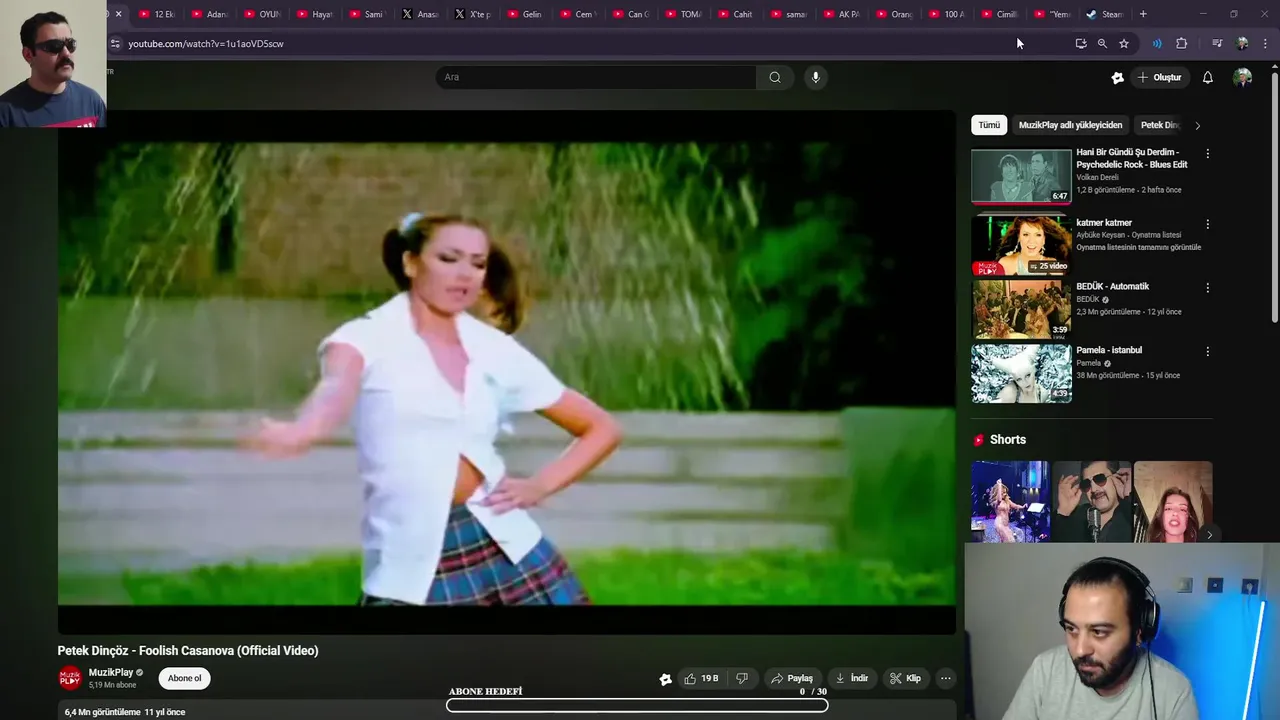This screenshot has height=720, width=1280.
Task: Dislike the video with thumbs-down
Action: [x=742, y=678]
